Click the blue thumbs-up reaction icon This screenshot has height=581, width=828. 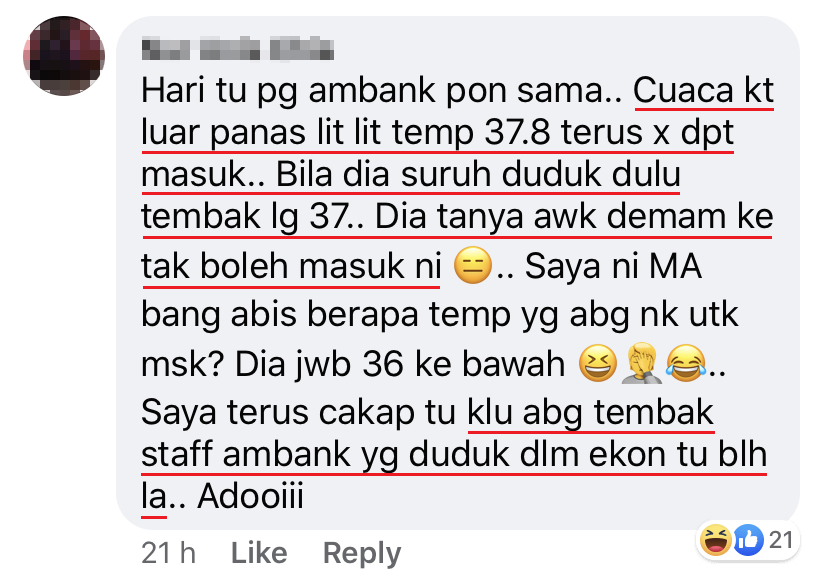(748, 540)
